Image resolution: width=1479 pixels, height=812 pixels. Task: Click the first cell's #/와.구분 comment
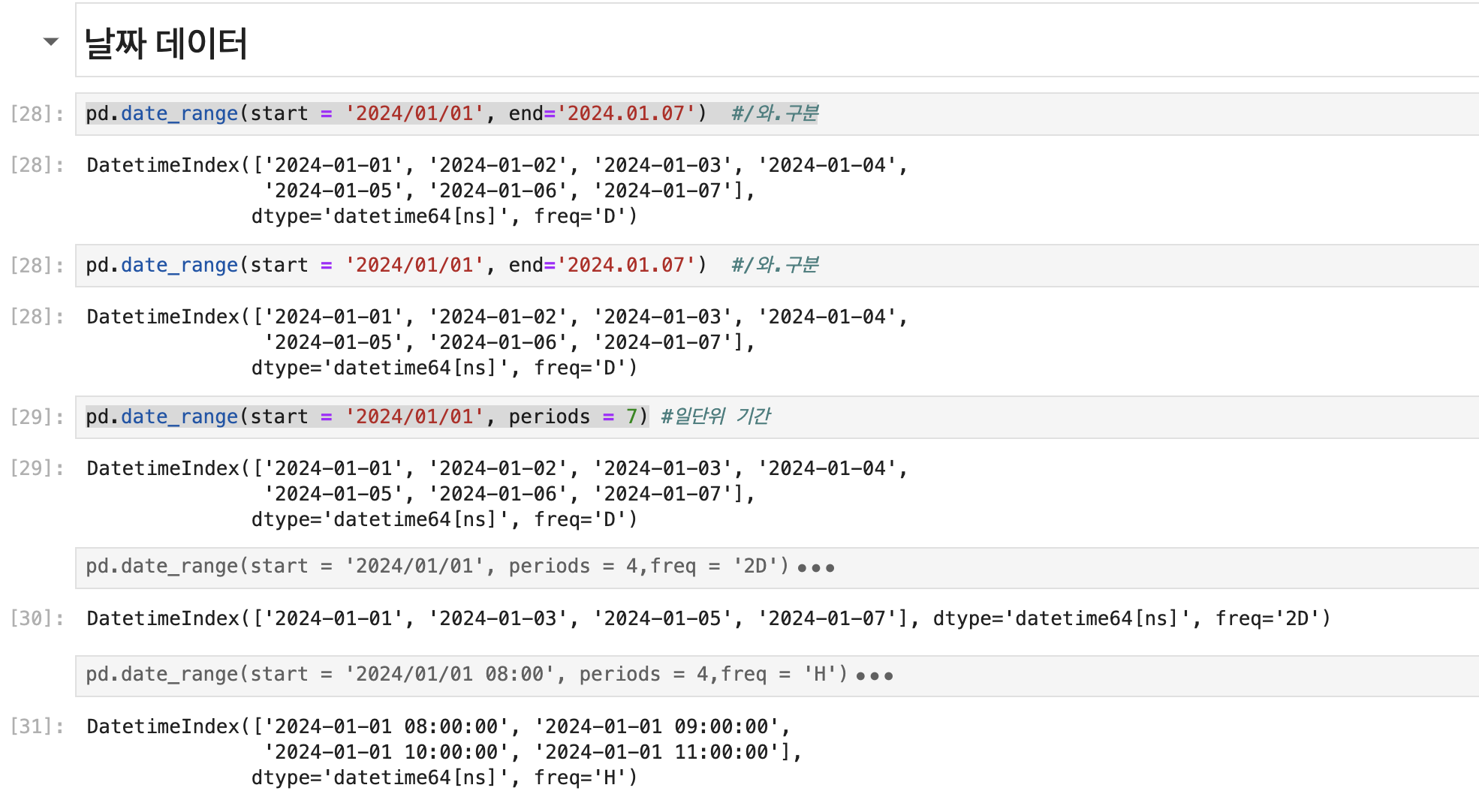(x=775, y=113)
